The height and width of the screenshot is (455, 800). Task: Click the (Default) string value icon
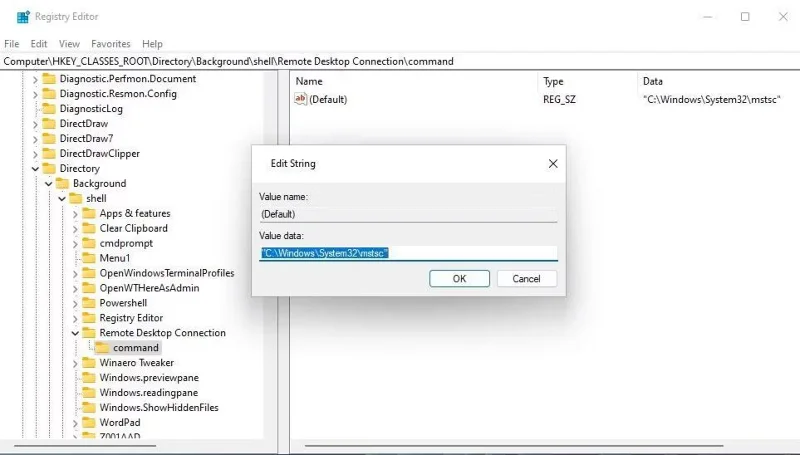[x=300, y=99]
